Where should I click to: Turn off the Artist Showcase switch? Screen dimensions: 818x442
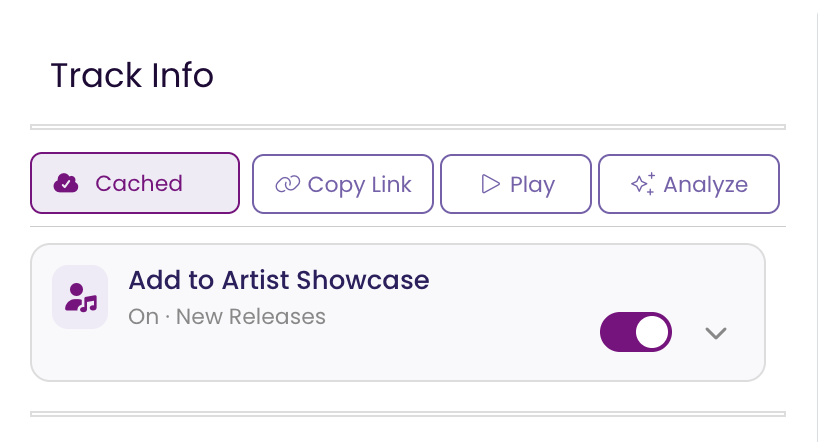tap(635, 332)
